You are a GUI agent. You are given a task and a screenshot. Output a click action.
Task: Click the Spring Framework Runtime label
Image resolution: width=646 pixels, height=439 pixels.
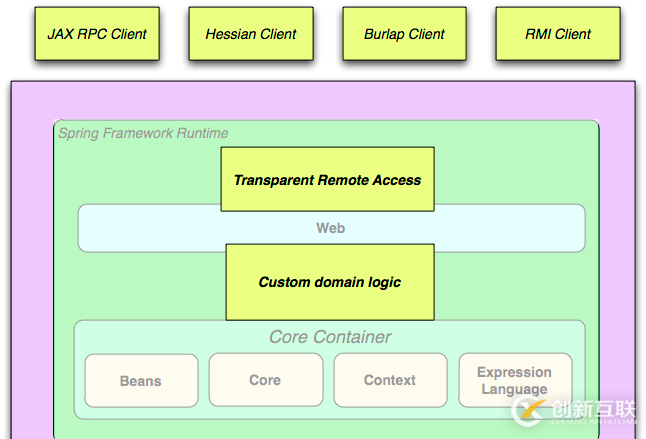(x=143, y=133)
